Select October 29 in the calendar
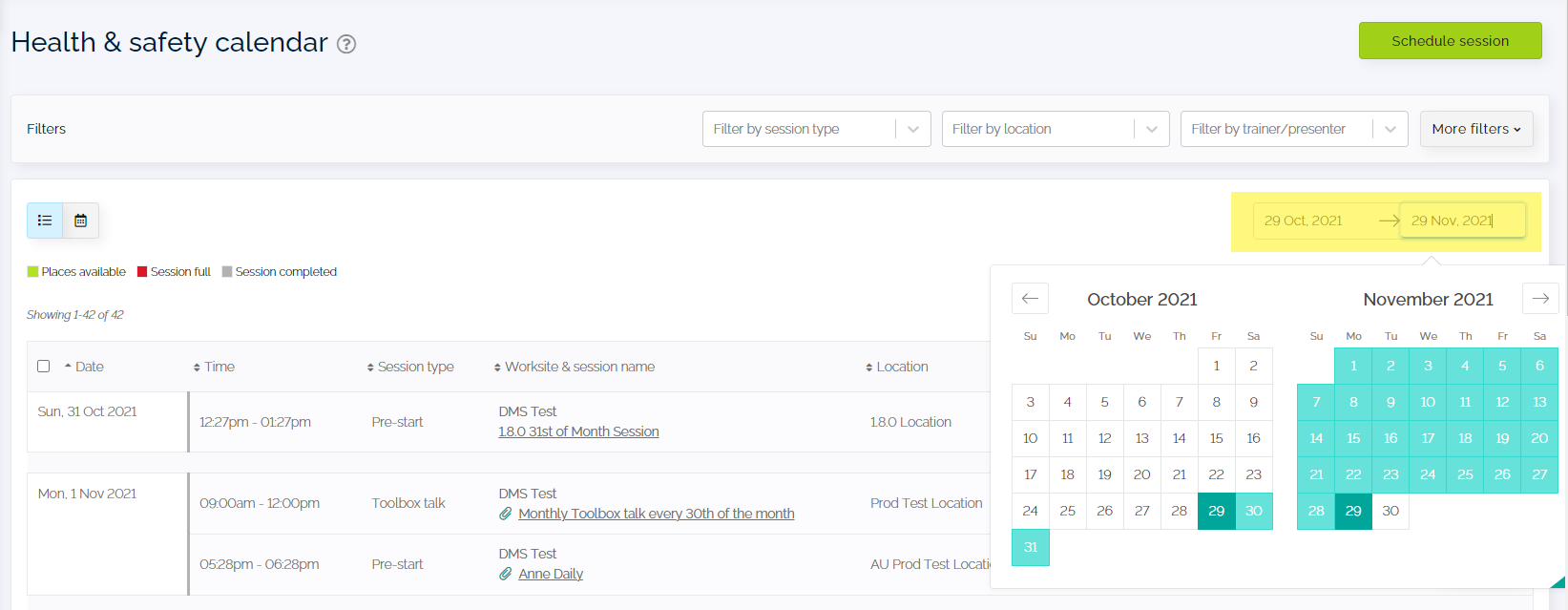This screenshot has height=610, width=1568. point(1216,511)
